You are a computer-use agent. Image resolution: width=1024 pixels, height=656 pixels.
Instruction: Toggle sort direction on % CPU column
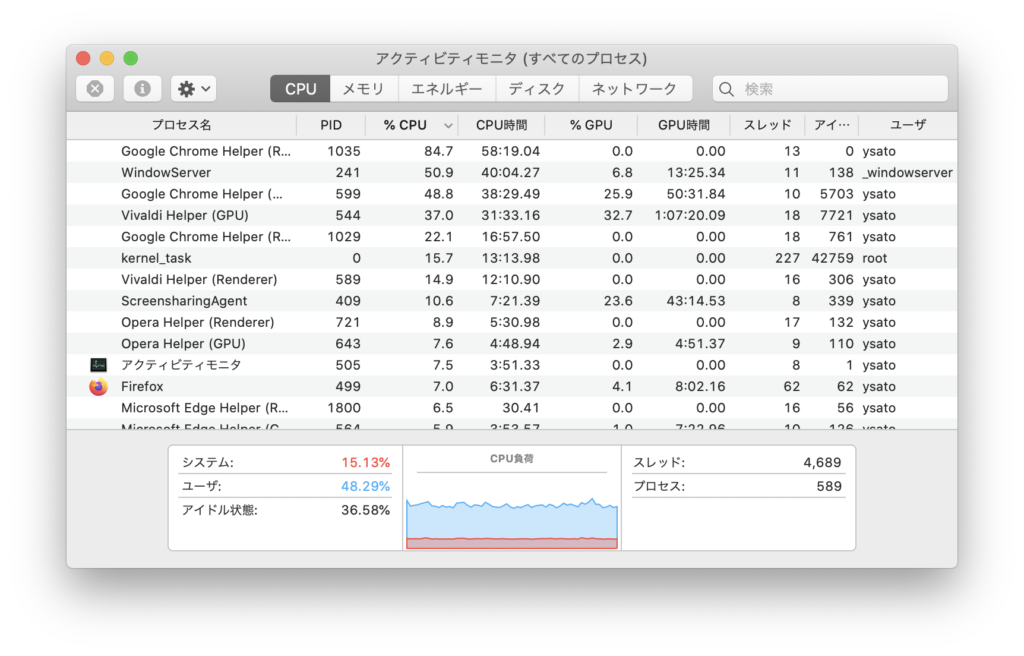(x=449, y=126)
